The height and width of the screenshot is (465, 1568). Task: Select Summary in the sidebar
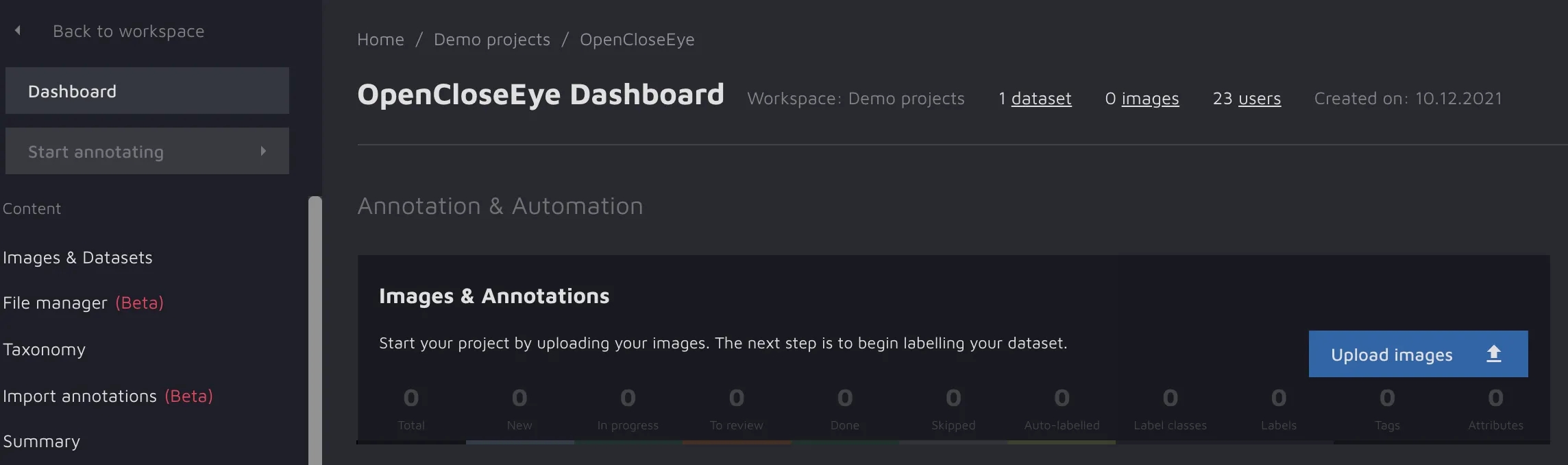[42, 442]
